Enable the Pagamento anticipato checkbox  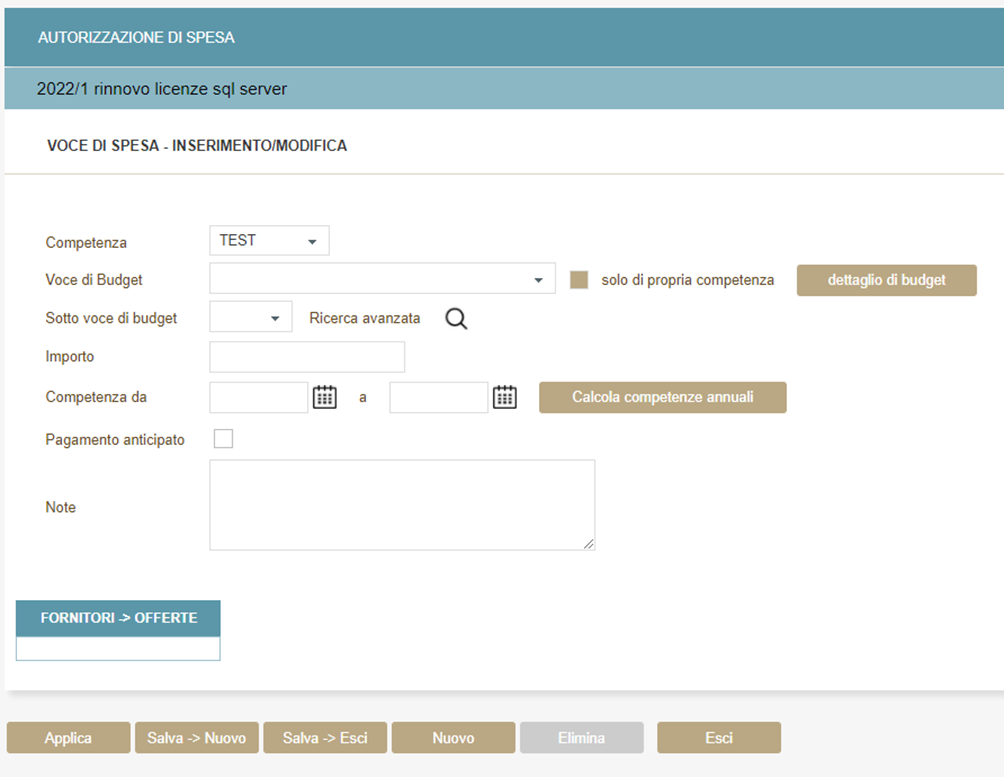223,439
